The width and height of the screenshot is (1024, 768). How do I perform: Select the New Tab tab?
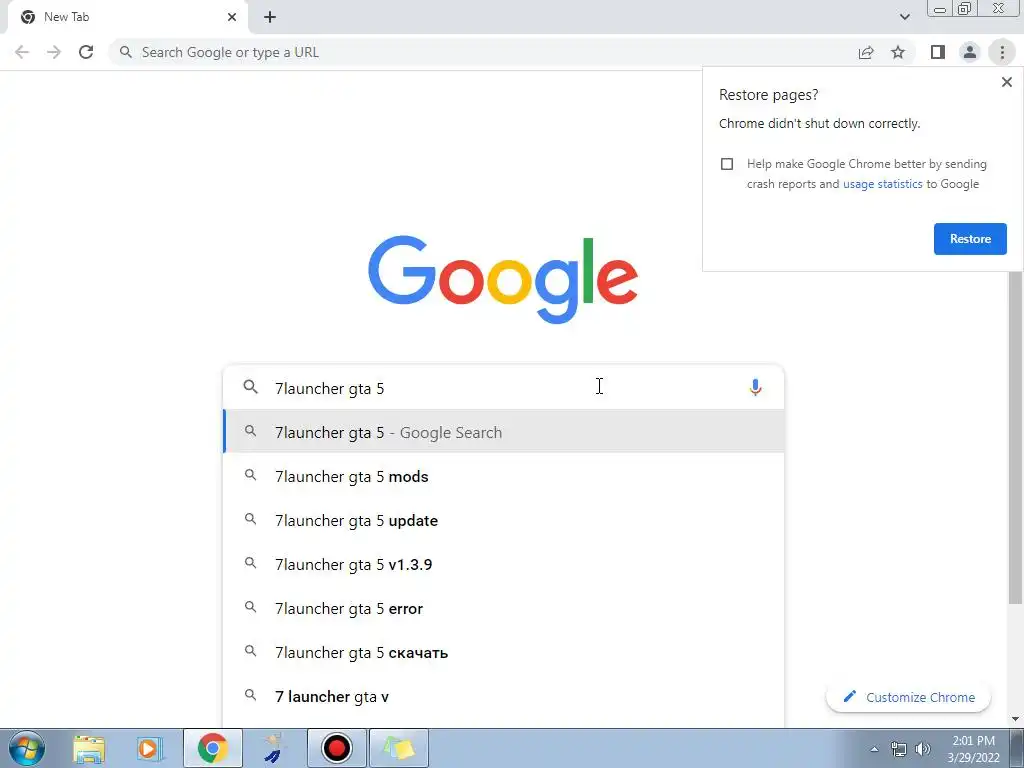127,17
